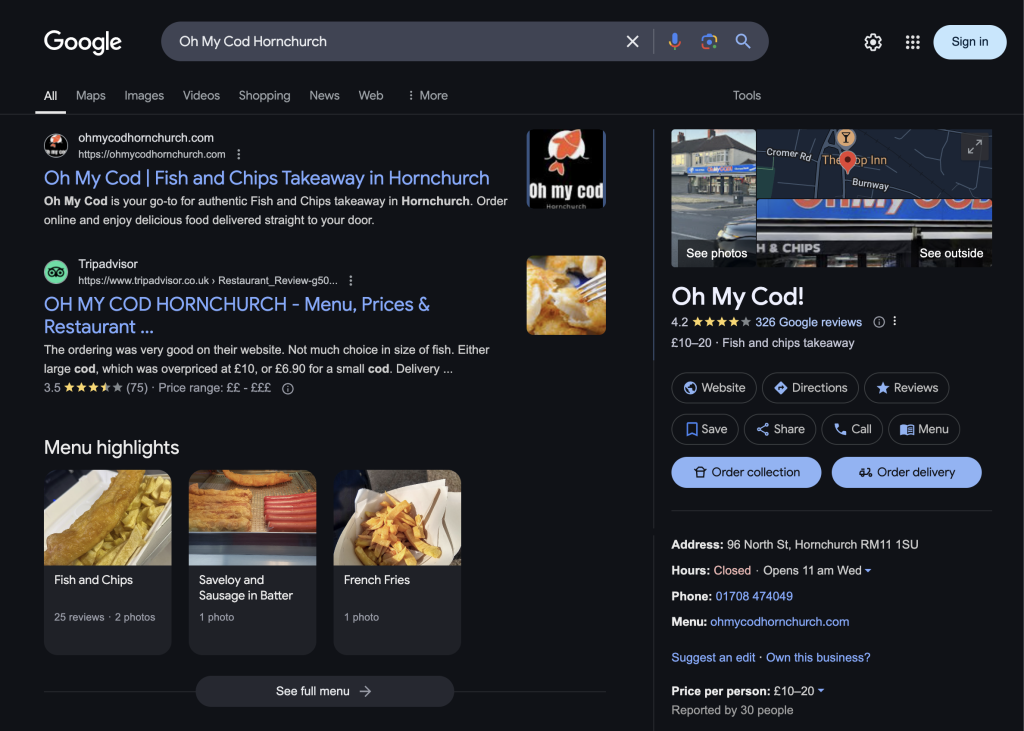Expand the map to full view
This screenshot has width=1024, height=731.
[x=974, y=147]
